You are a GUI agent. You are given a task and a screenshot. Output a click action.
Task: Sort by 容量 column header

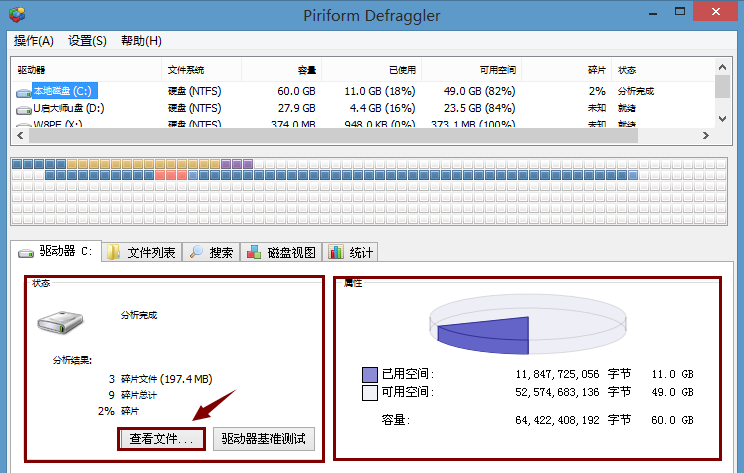(282, 70)
